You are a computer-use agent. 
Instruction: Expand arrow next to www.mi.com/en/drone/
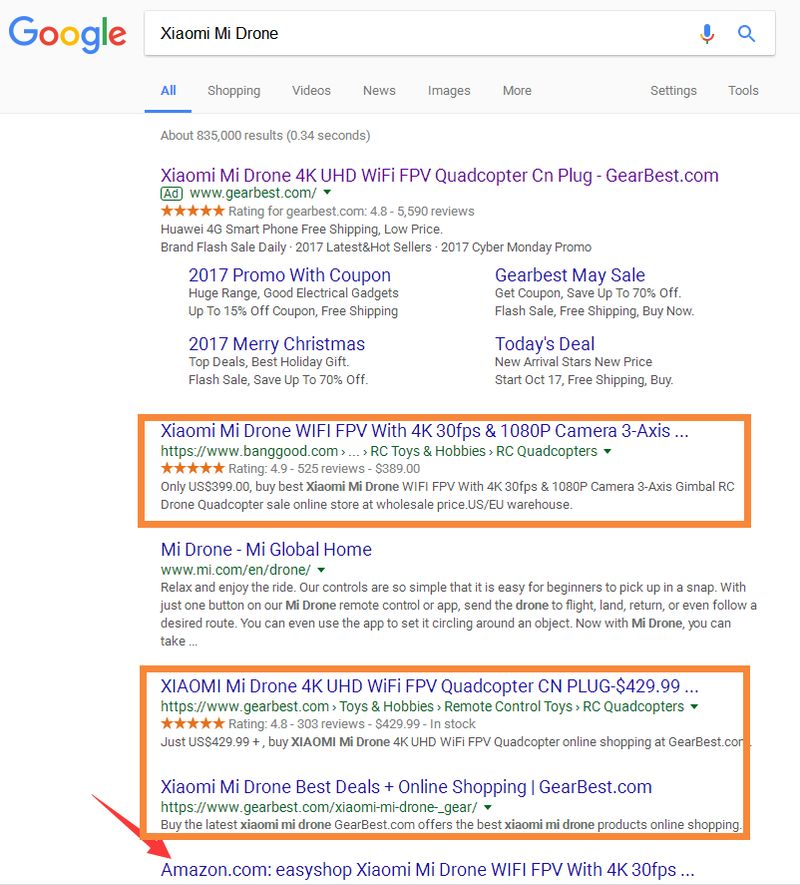[x=321, y=569]
